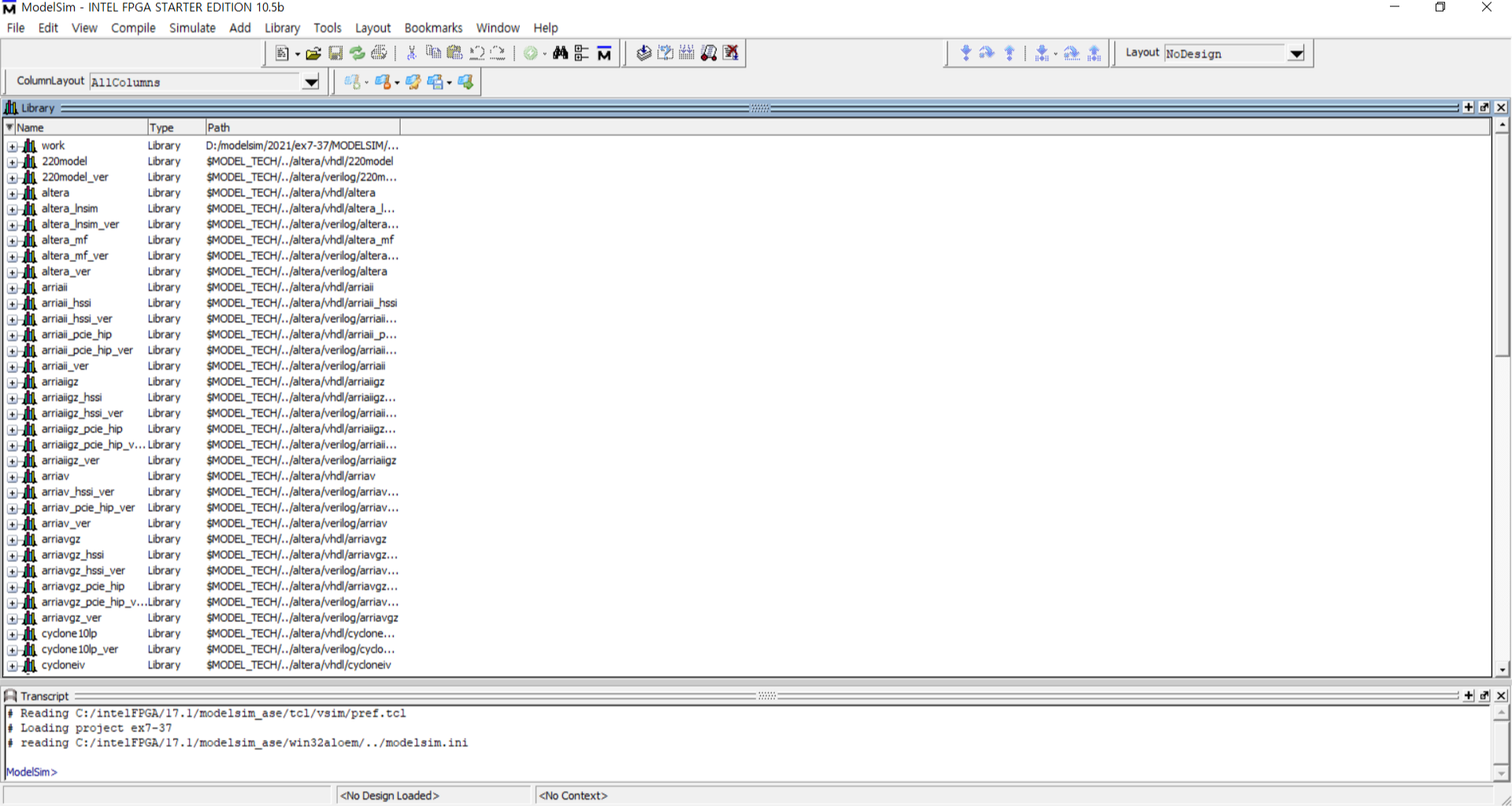Expand the altera_mf library node
This screenshot has height=806, width=1512.
[x=12, y=241]
